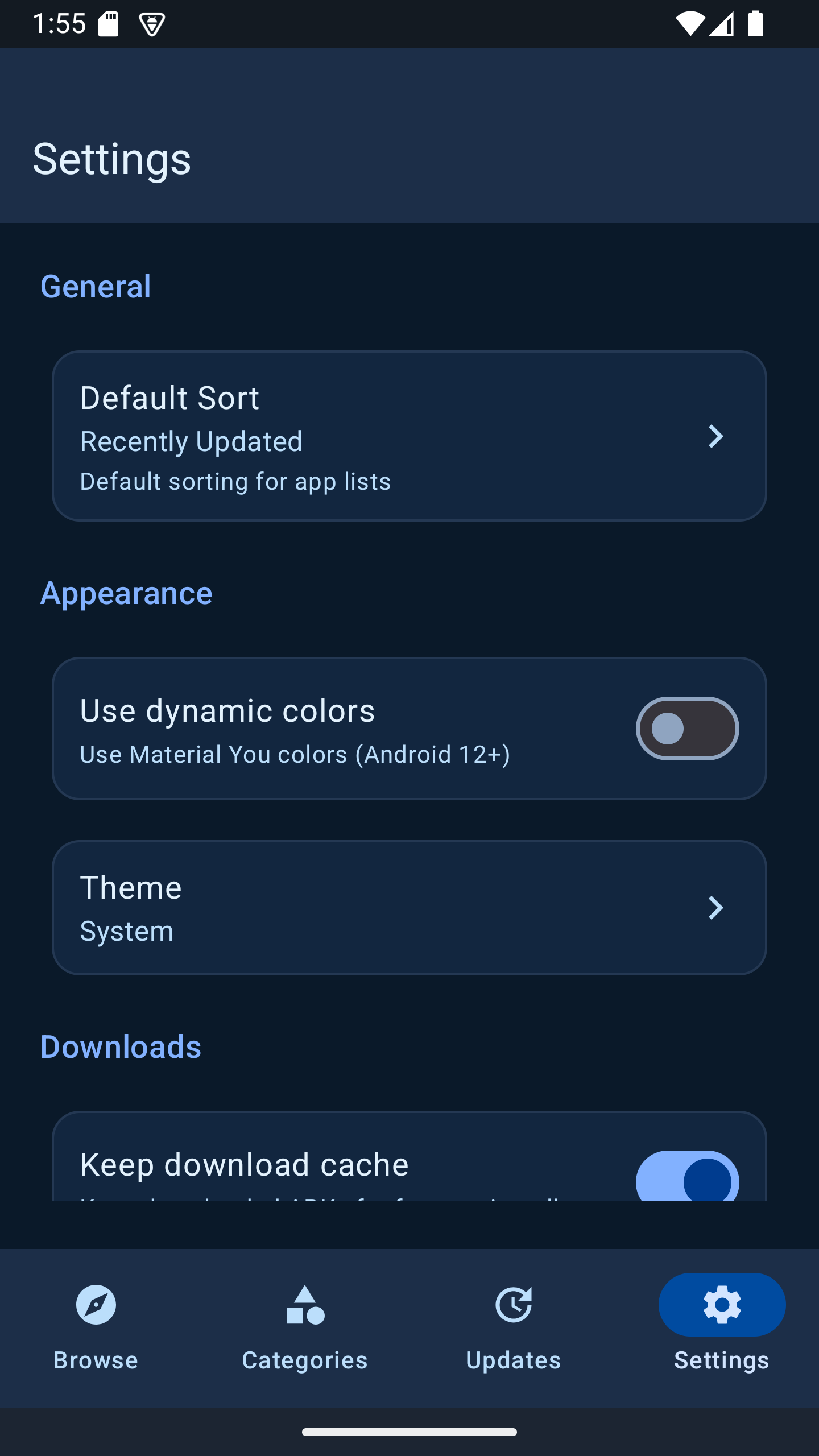819x1456 pixels.
Task: Turn off Keep download cache switch
Action: point(687,1177)
